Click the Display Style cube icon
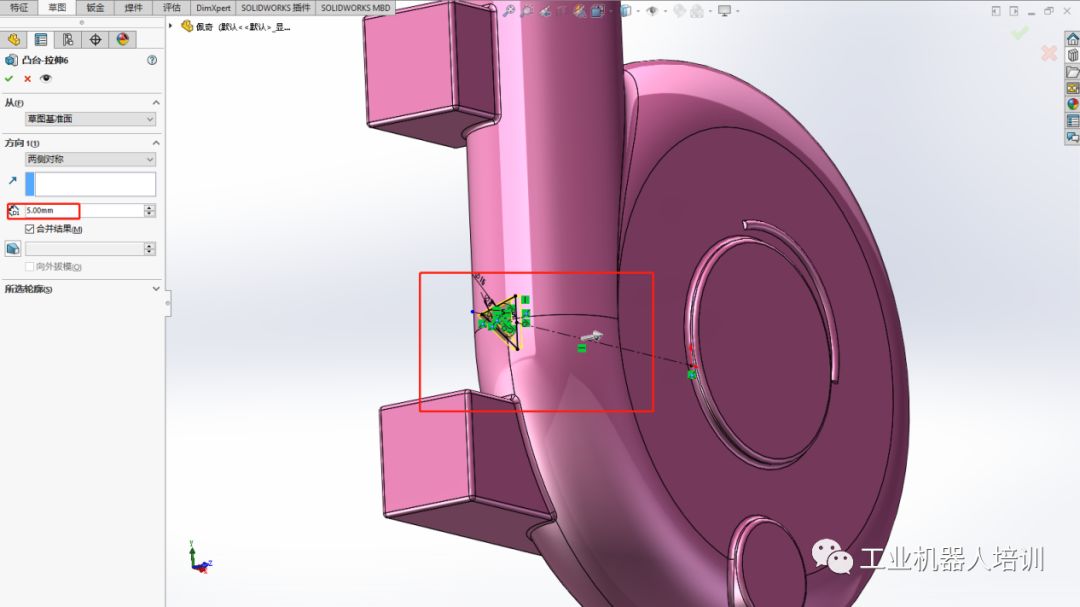Screen dimensions: 1080x607 click(625, 11)
